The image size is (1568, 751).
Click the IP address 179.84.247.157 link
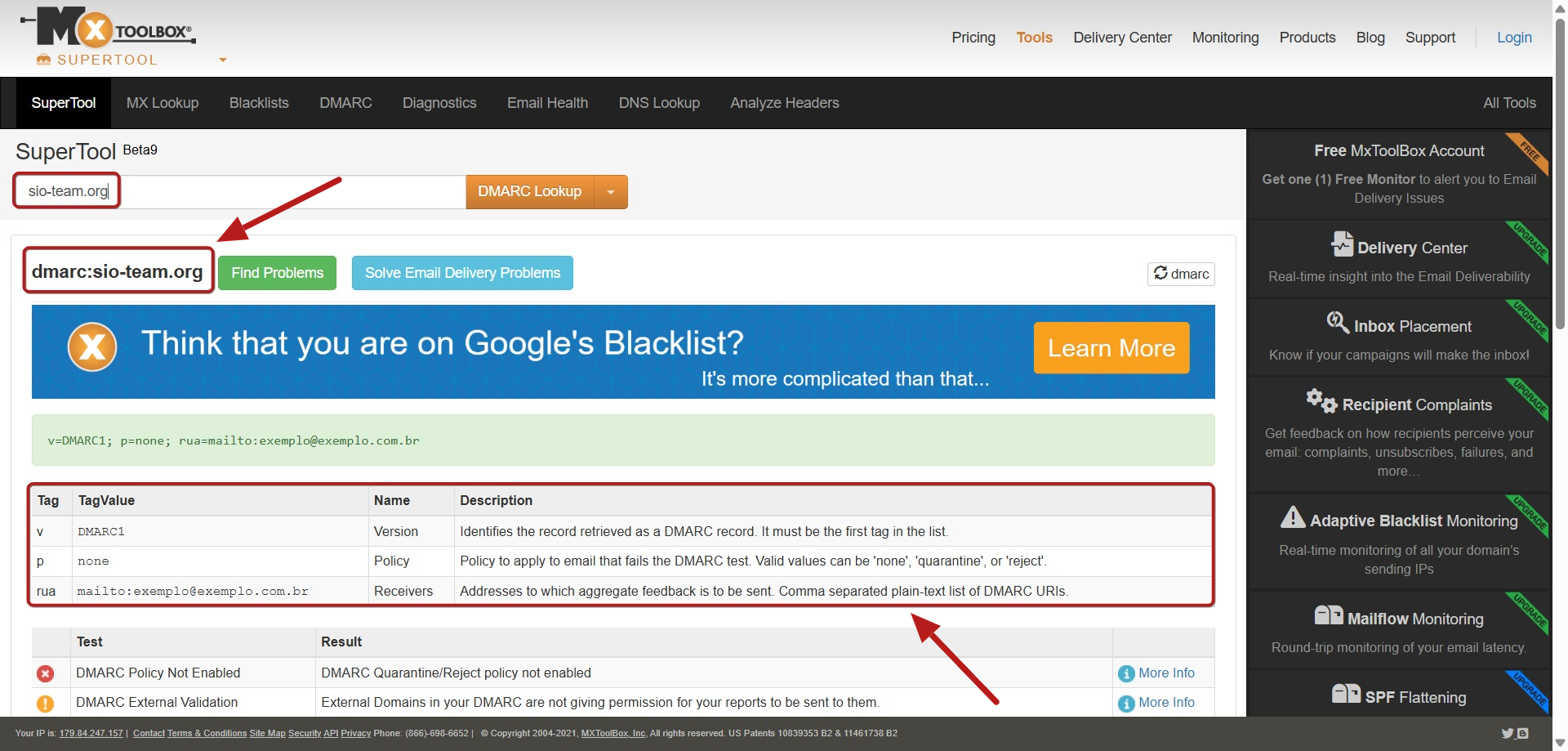[91, 733]
